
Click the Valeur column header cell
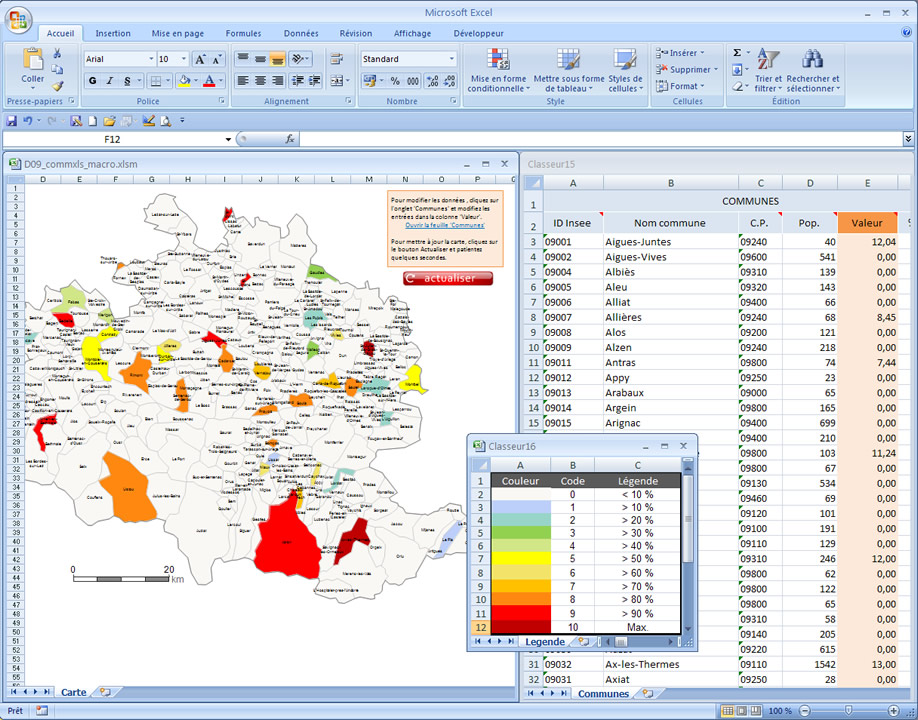pyautogui.click(x=867, y=223)
